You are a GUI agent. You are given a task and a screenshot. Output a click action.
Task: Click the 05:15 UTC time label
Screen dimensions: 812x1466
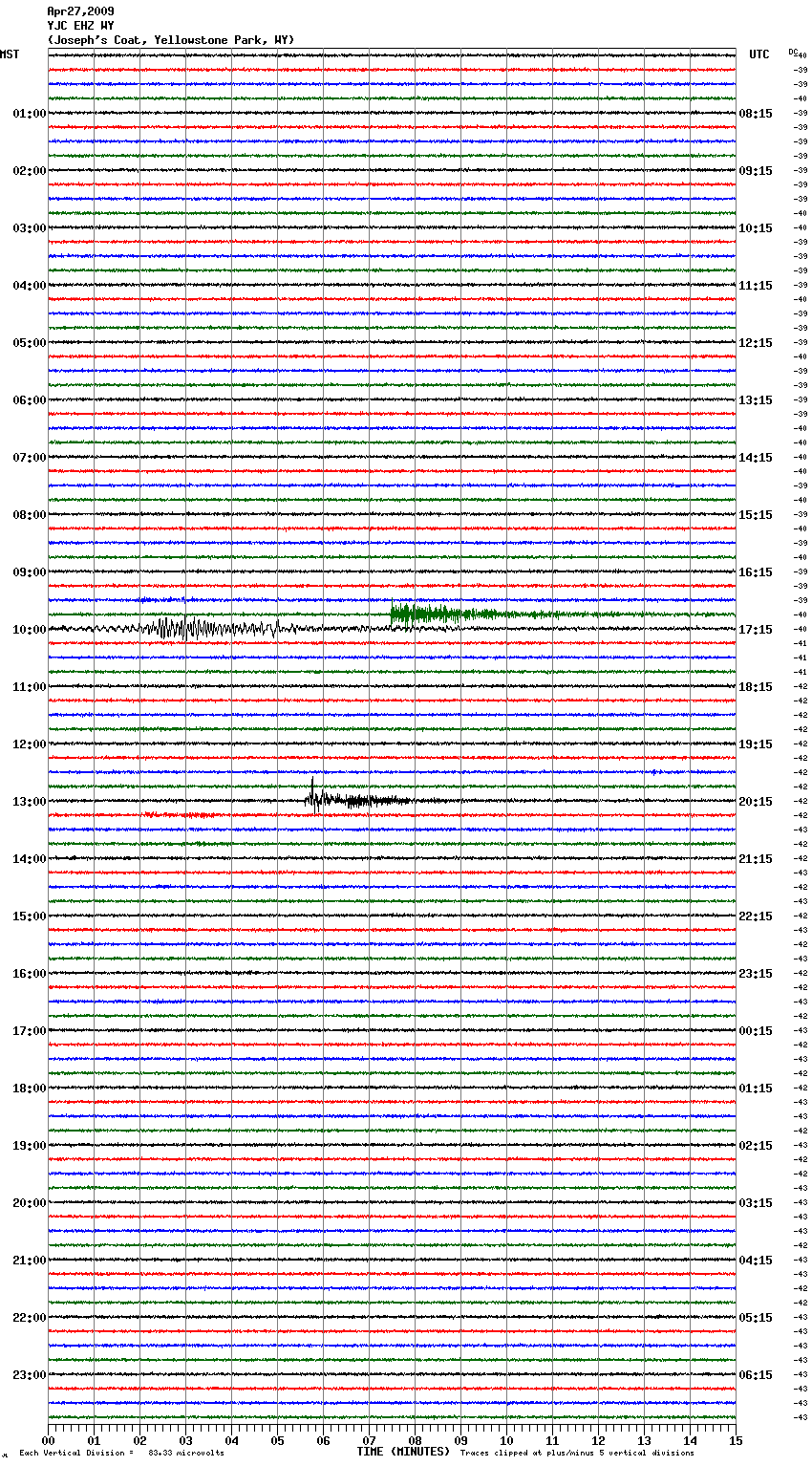pyautogui.click(x=756, y=1318)
